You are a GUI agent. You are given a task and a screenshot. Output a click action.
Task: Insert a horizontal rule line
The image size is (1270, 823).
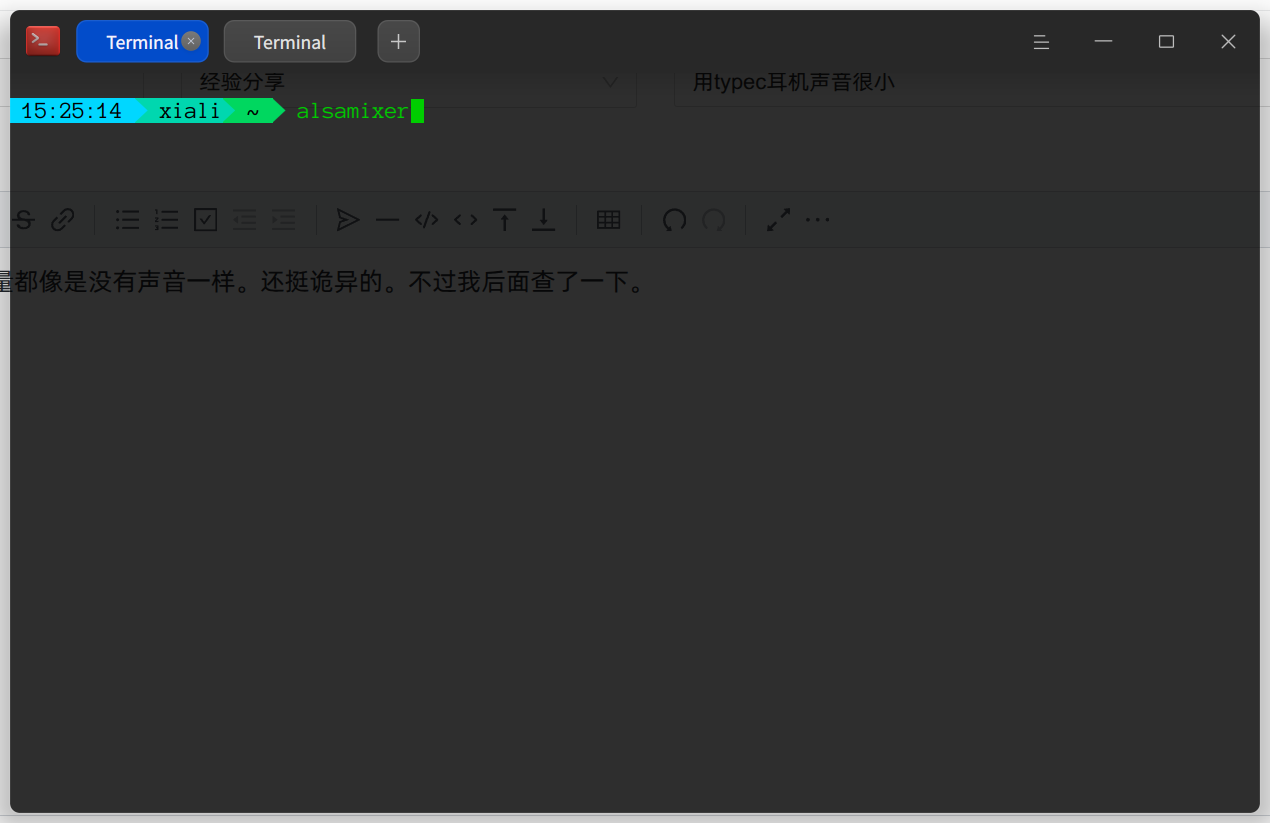387,220
